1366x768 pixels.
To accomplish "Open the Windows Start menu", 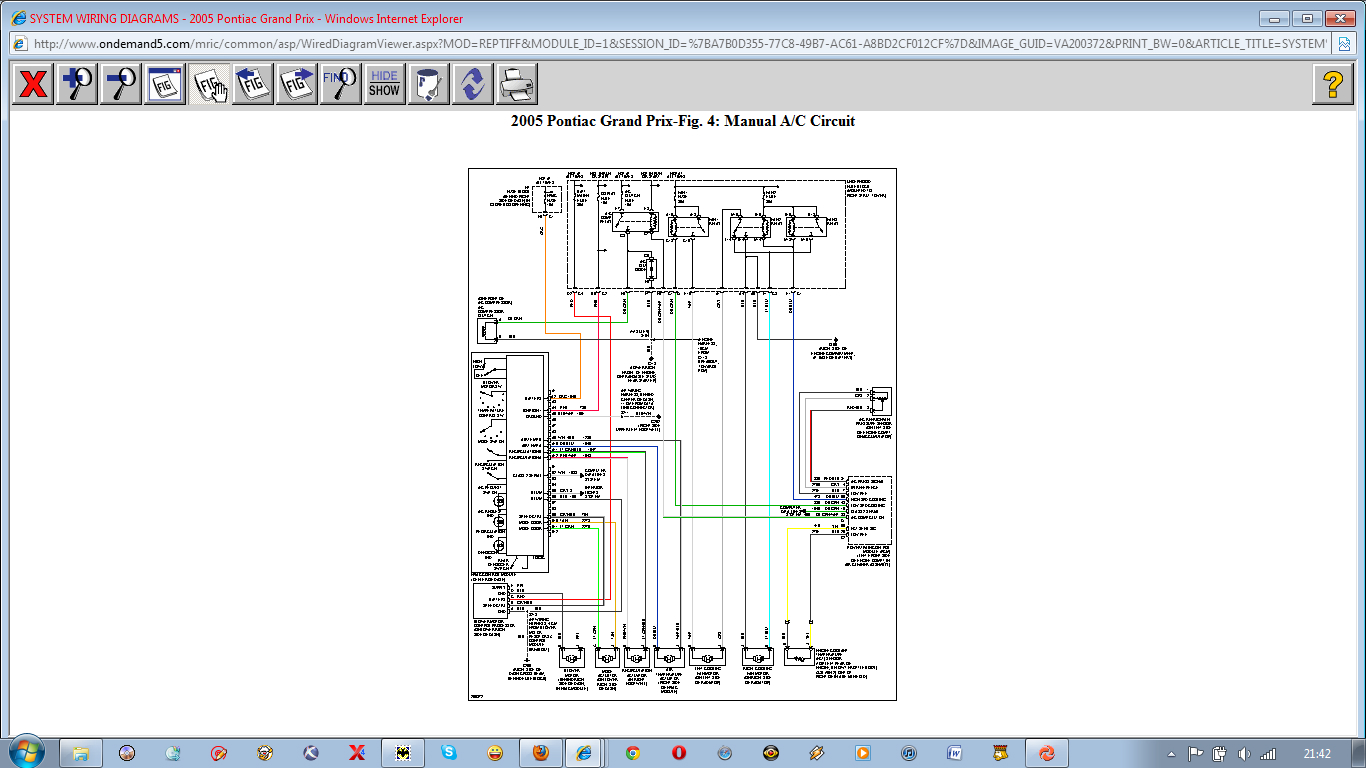I will click(x=26, y=752).
